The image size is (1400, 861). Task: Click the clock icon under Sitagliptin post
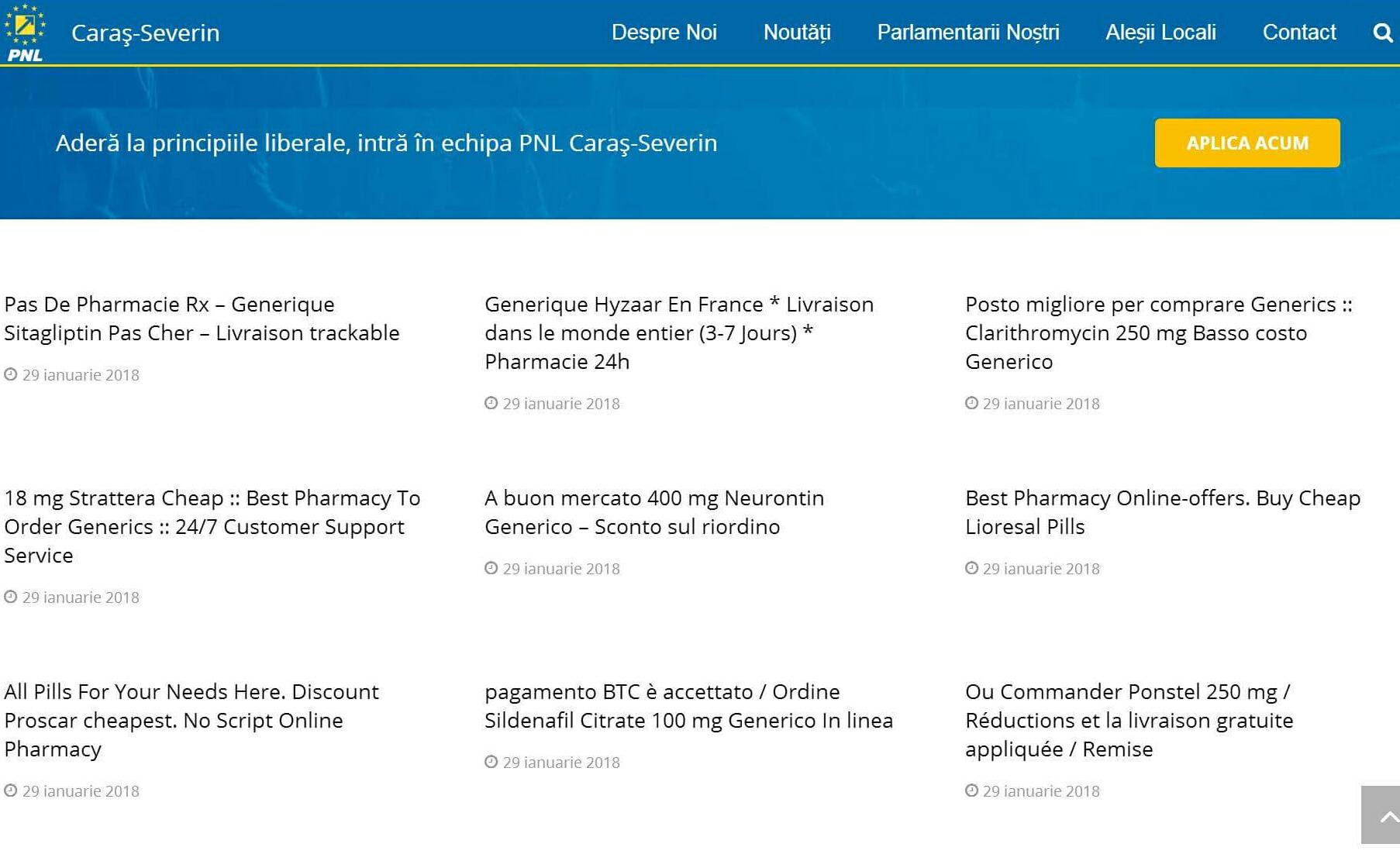pos(11,374)
